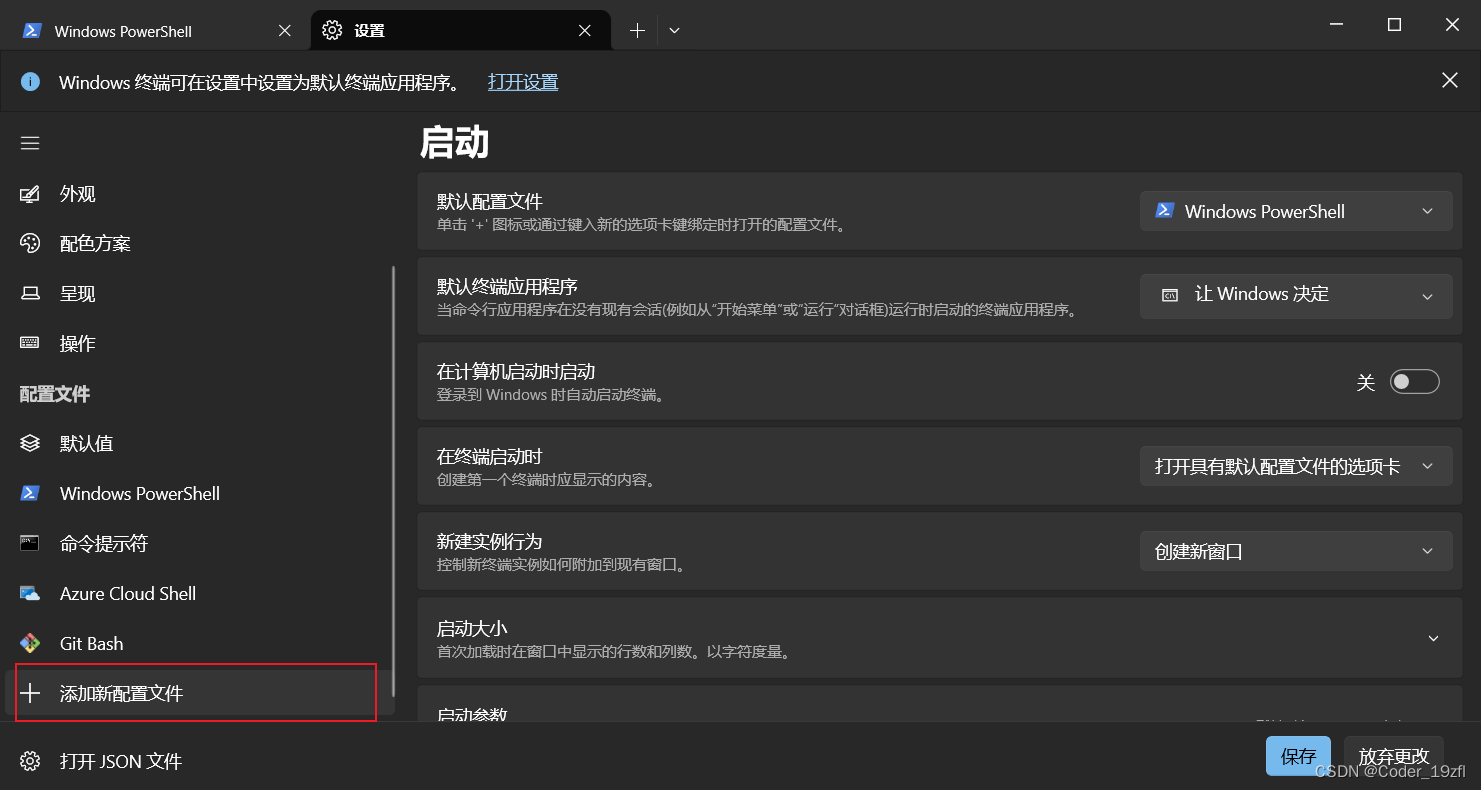Select 配色方案 in the sidebar
1481x790 pixels.
pos(200,243)
